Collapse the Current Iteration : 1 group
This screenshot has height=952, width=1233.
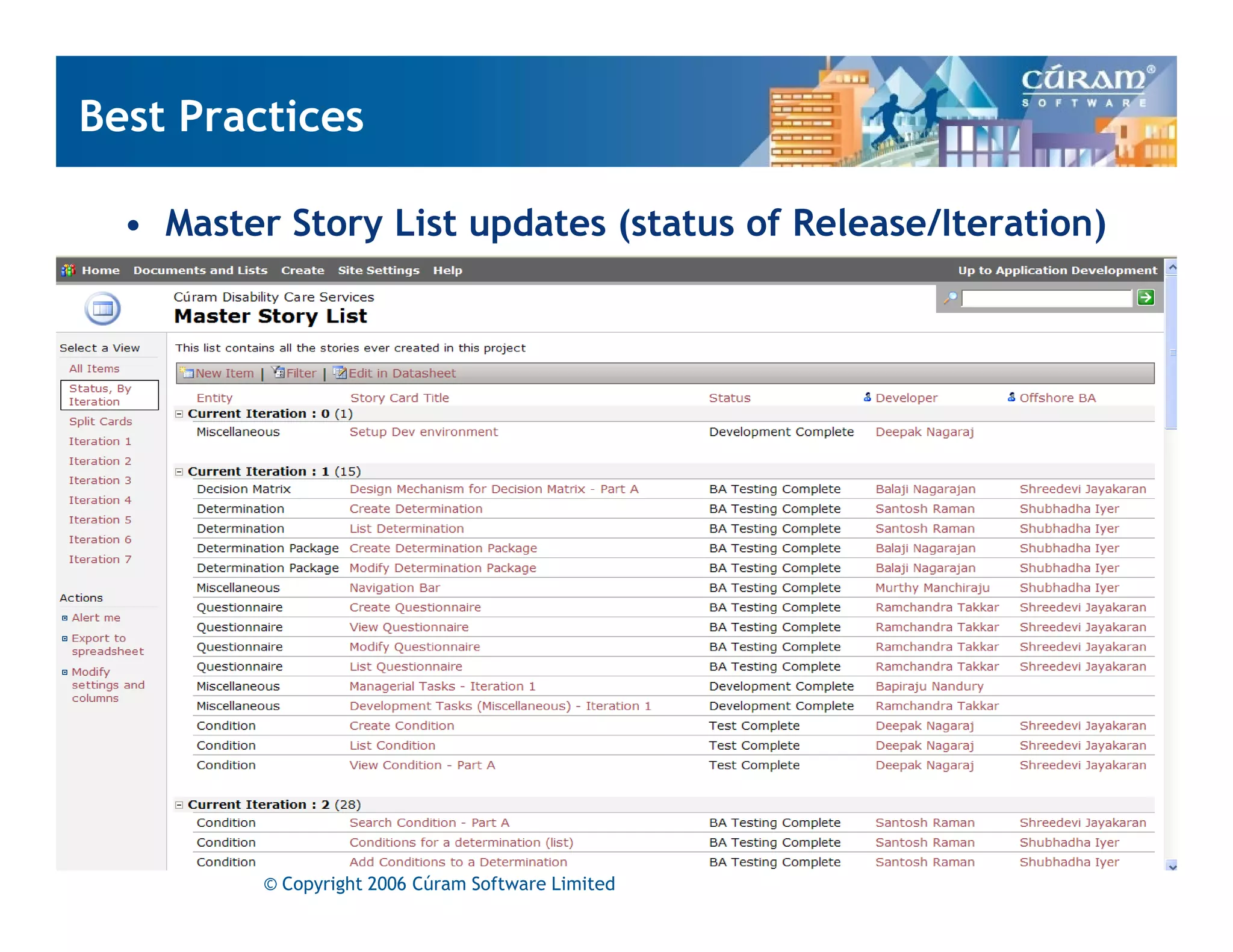[x=179, y=471]
